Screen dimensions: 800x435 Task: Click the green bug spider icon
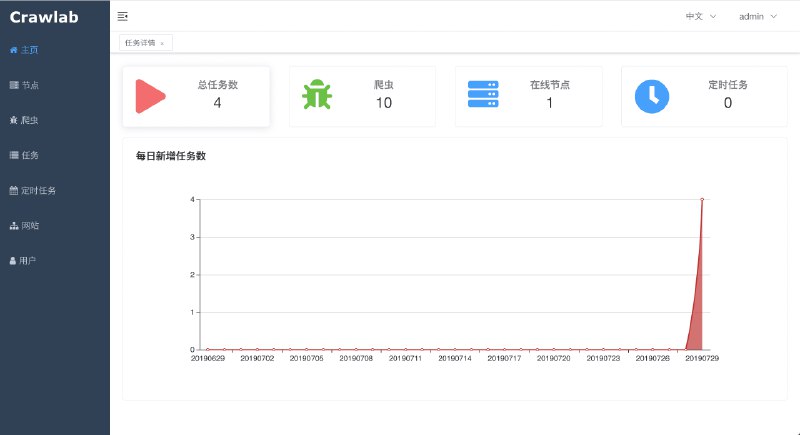pyautogui.click(x=317, y=96)
